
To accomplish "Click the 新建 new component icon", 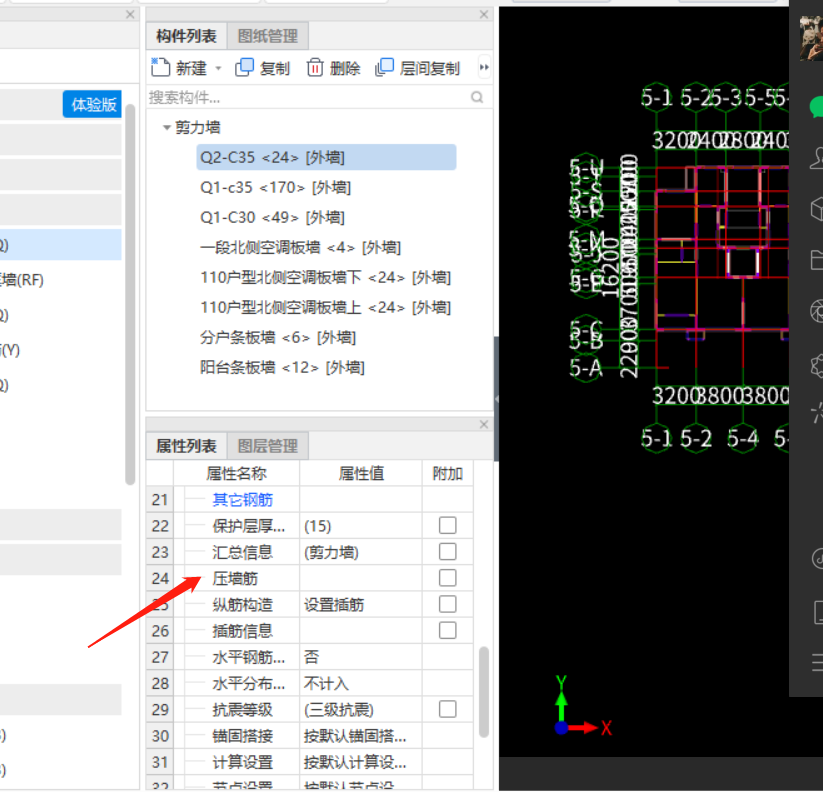I will click(x=161, y=68).
